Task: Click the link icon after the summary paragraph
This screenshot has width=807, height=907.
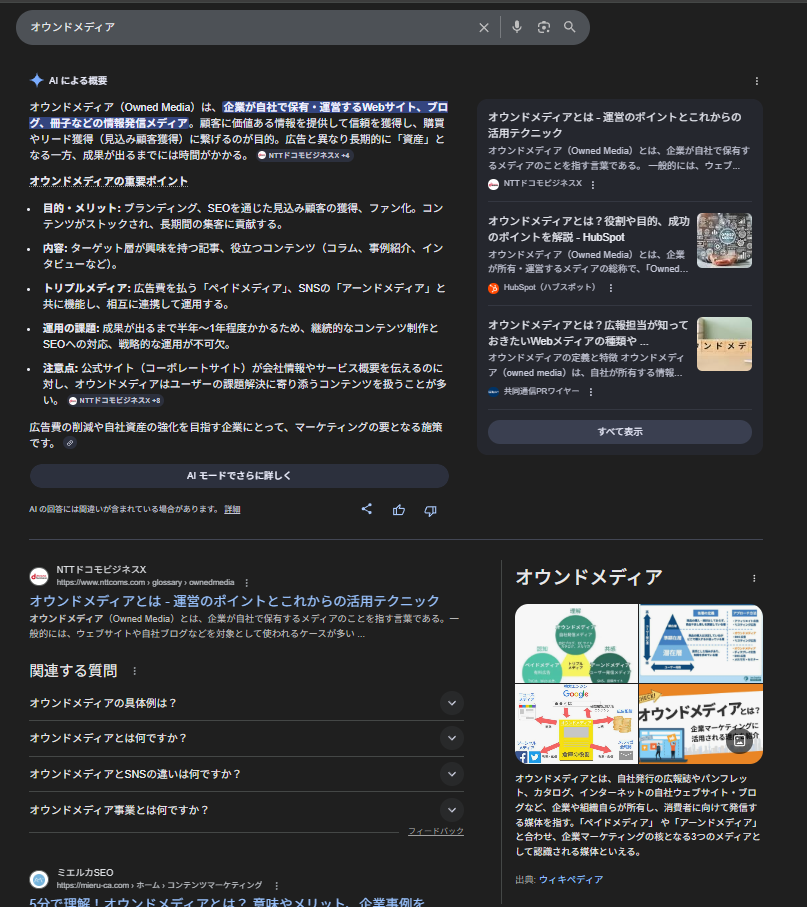Action: pos(69,443)
